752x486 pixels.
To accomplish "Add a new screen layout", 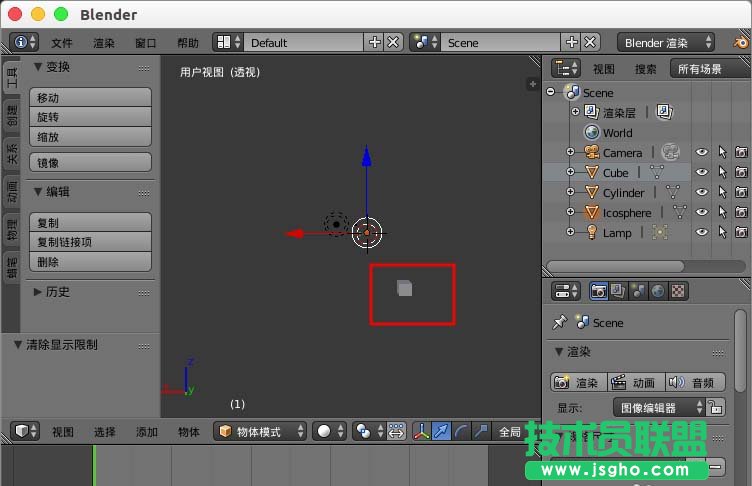I will tap(375, 43).
